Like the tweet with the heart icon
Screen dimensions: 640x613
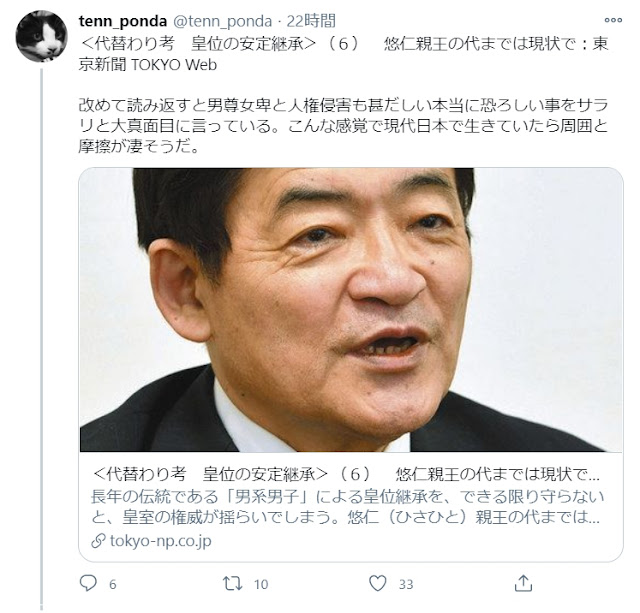378,583
